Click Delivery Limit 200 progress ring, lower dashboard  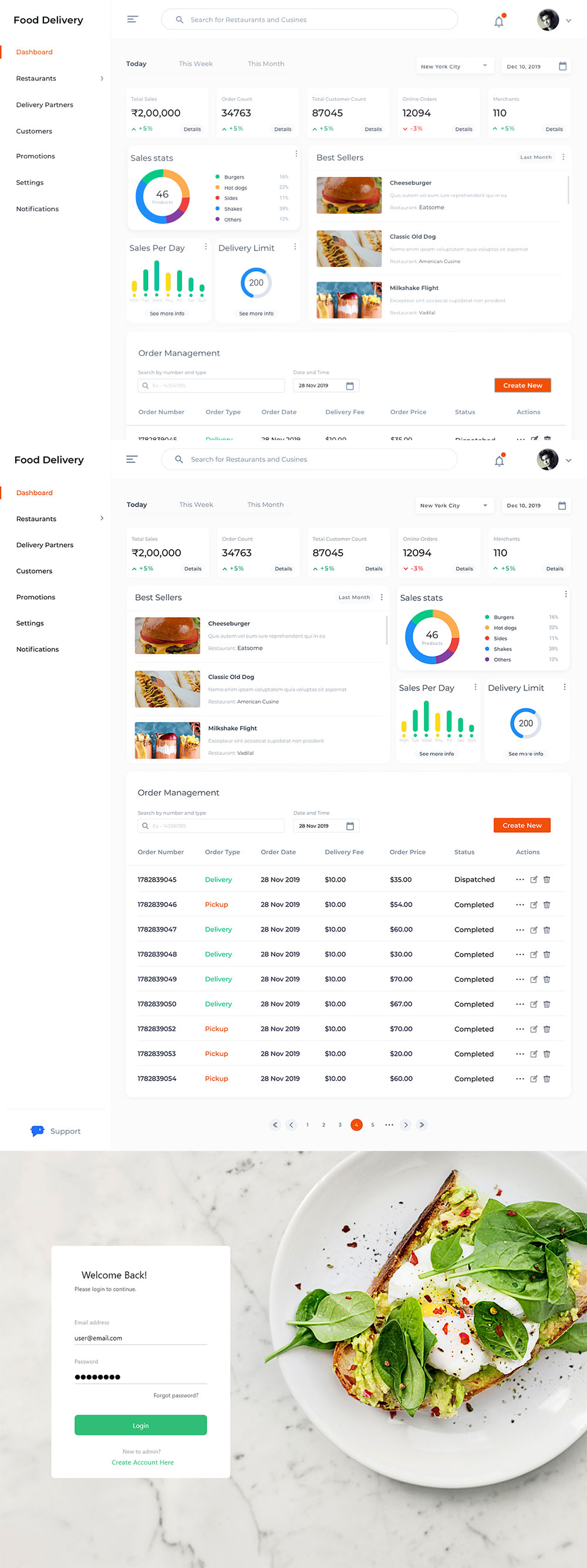click(x=525, y=723)
